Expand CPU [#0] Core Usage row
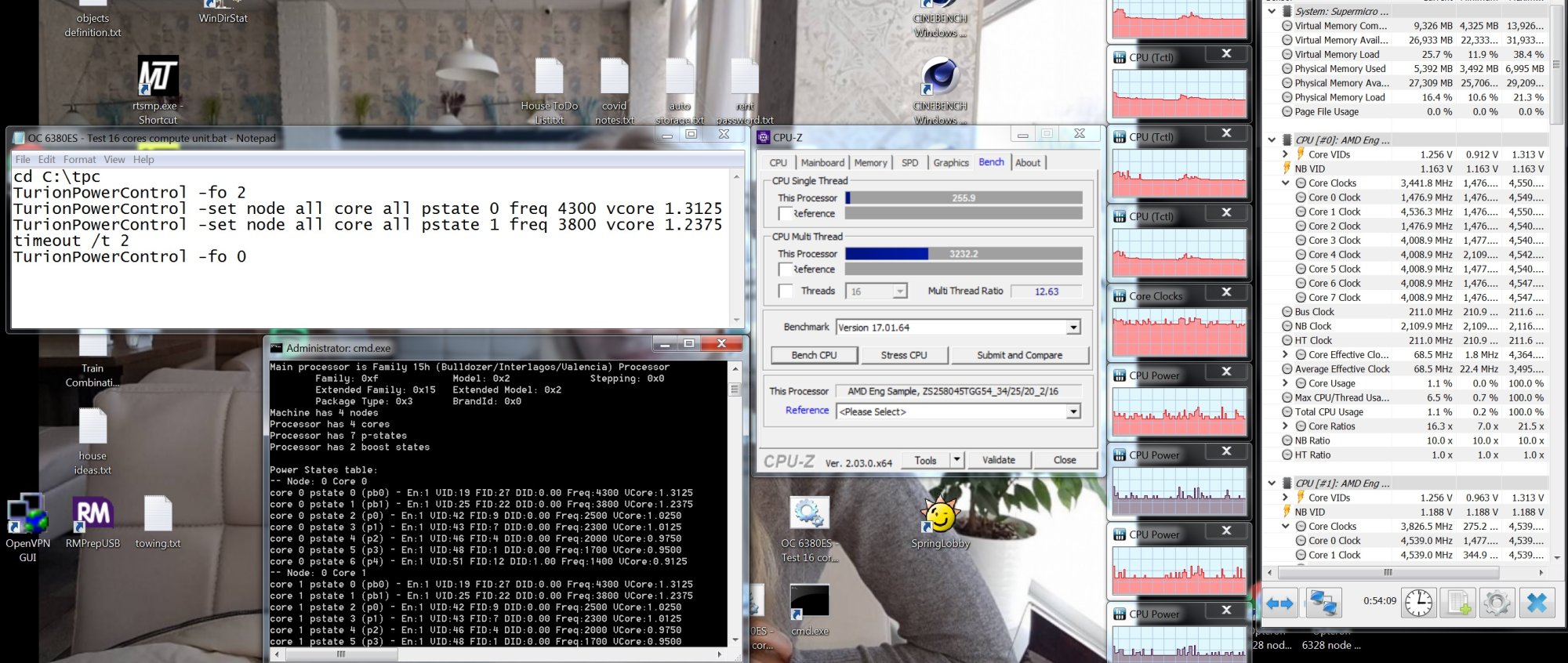 1285,383
